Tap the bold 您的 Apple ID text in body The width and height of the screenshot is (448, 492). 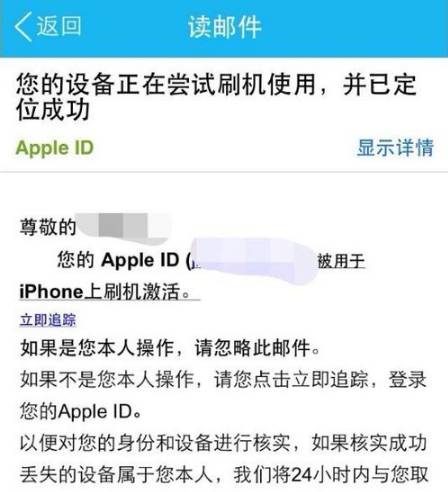pos(118,260)
